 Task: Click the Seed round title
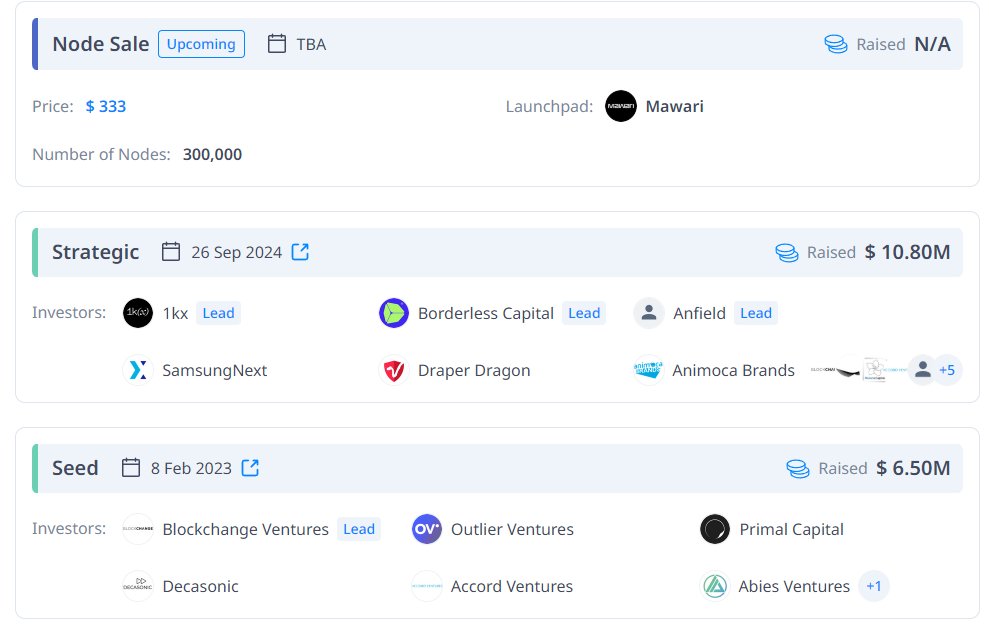75,468
